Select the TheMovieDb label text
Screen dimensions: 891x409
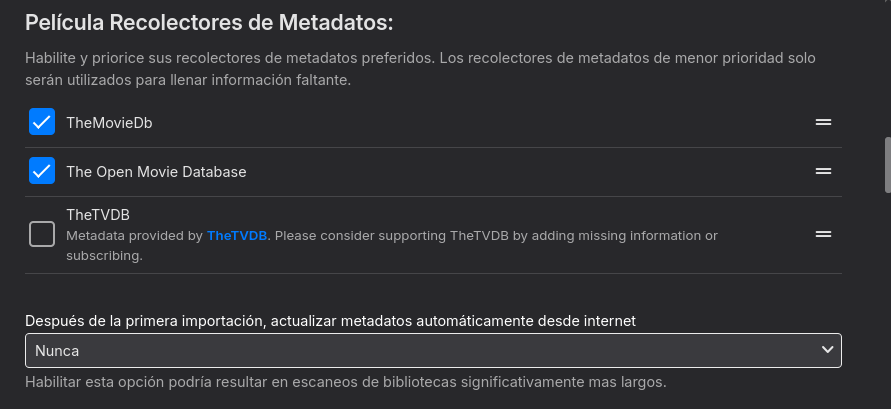pos(109,123)
